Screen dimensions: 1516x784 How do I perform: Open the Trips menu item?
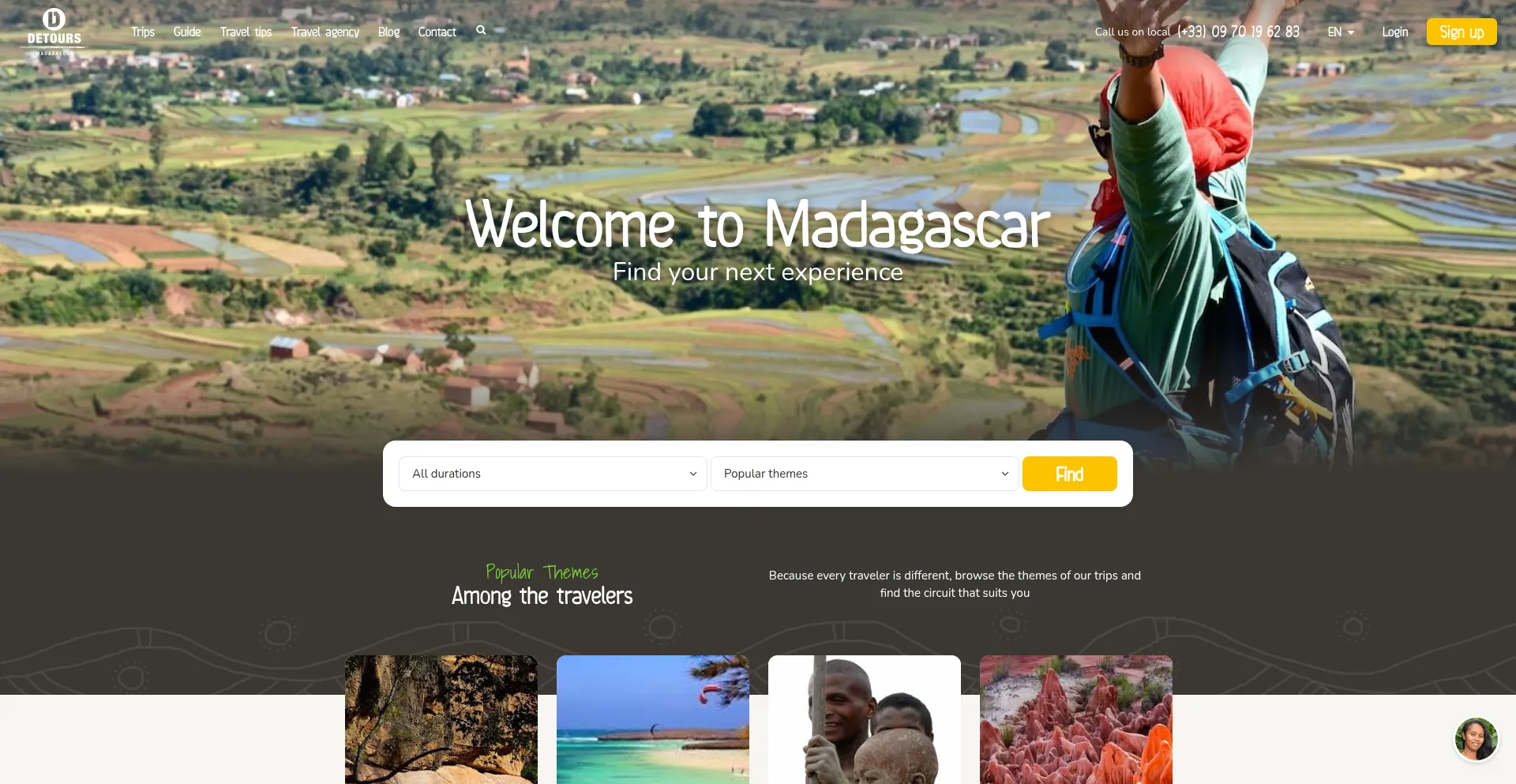tap(143, 32)
